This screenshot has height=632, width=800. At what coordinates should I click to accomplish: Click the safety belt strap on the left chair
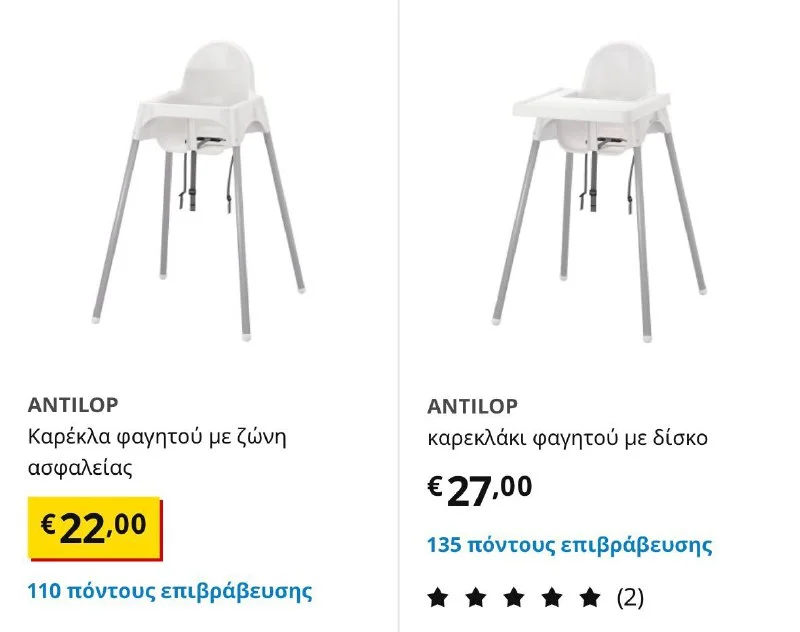(x=187, y=180)
